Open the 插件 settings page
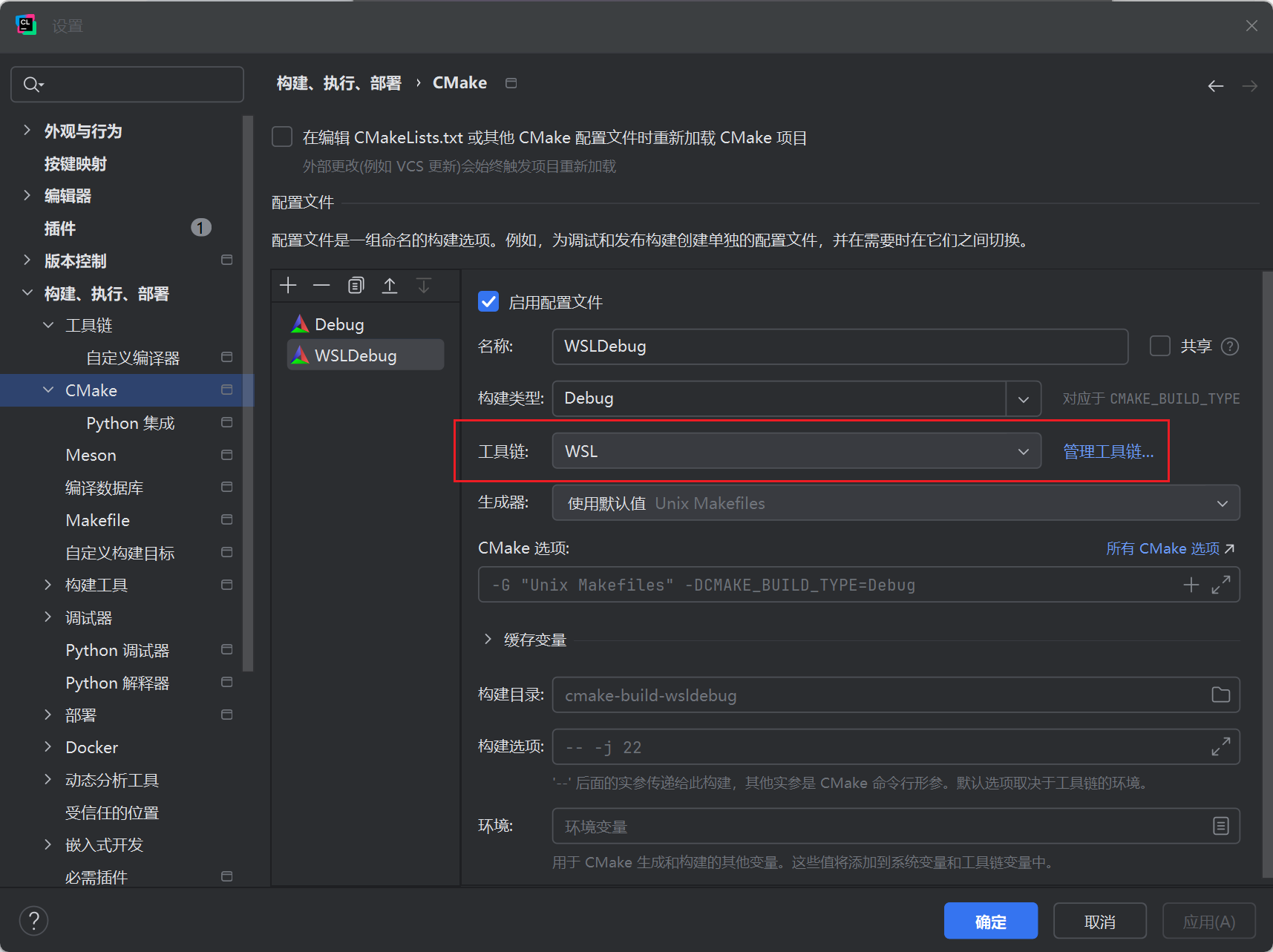This screenshot has width=1273, height=952. click(x=60, y=229)
